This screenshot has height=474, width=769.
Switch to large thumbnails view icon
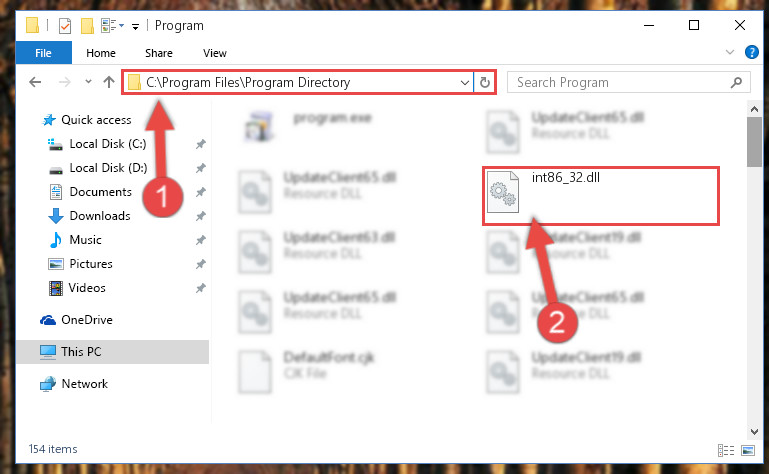click(748, 450)
